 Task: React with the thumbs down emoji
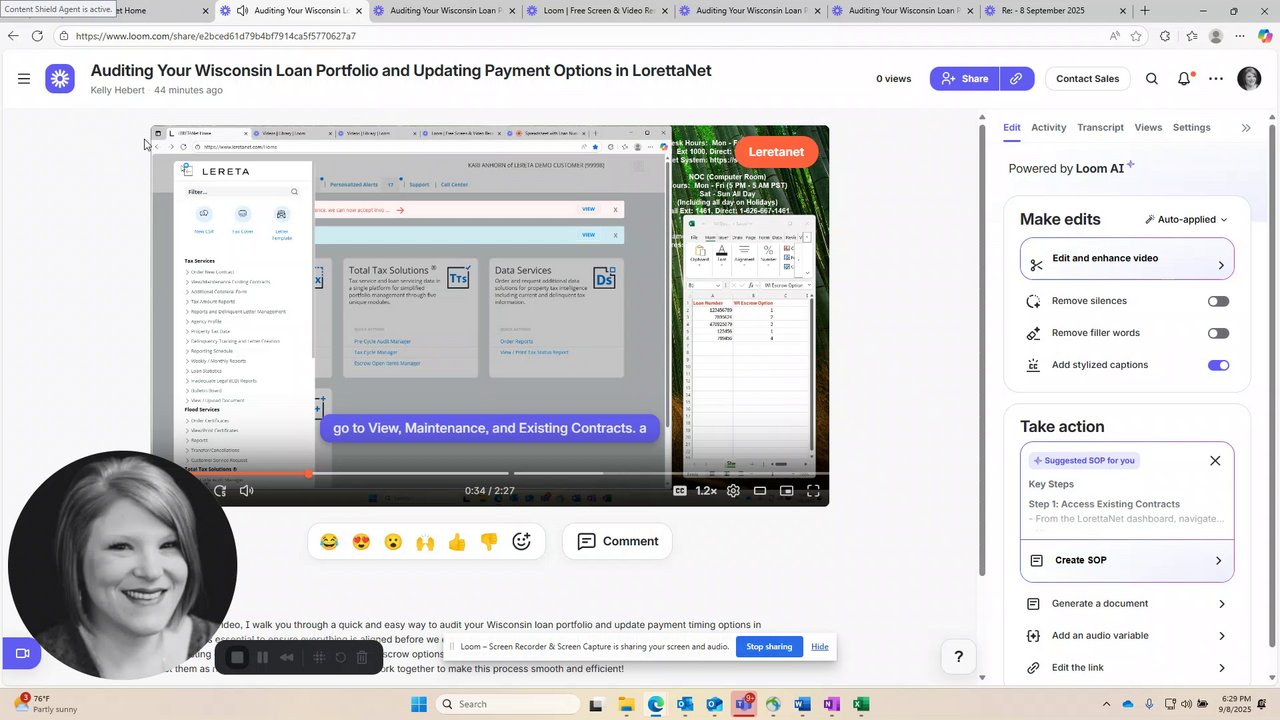(489, 542)
